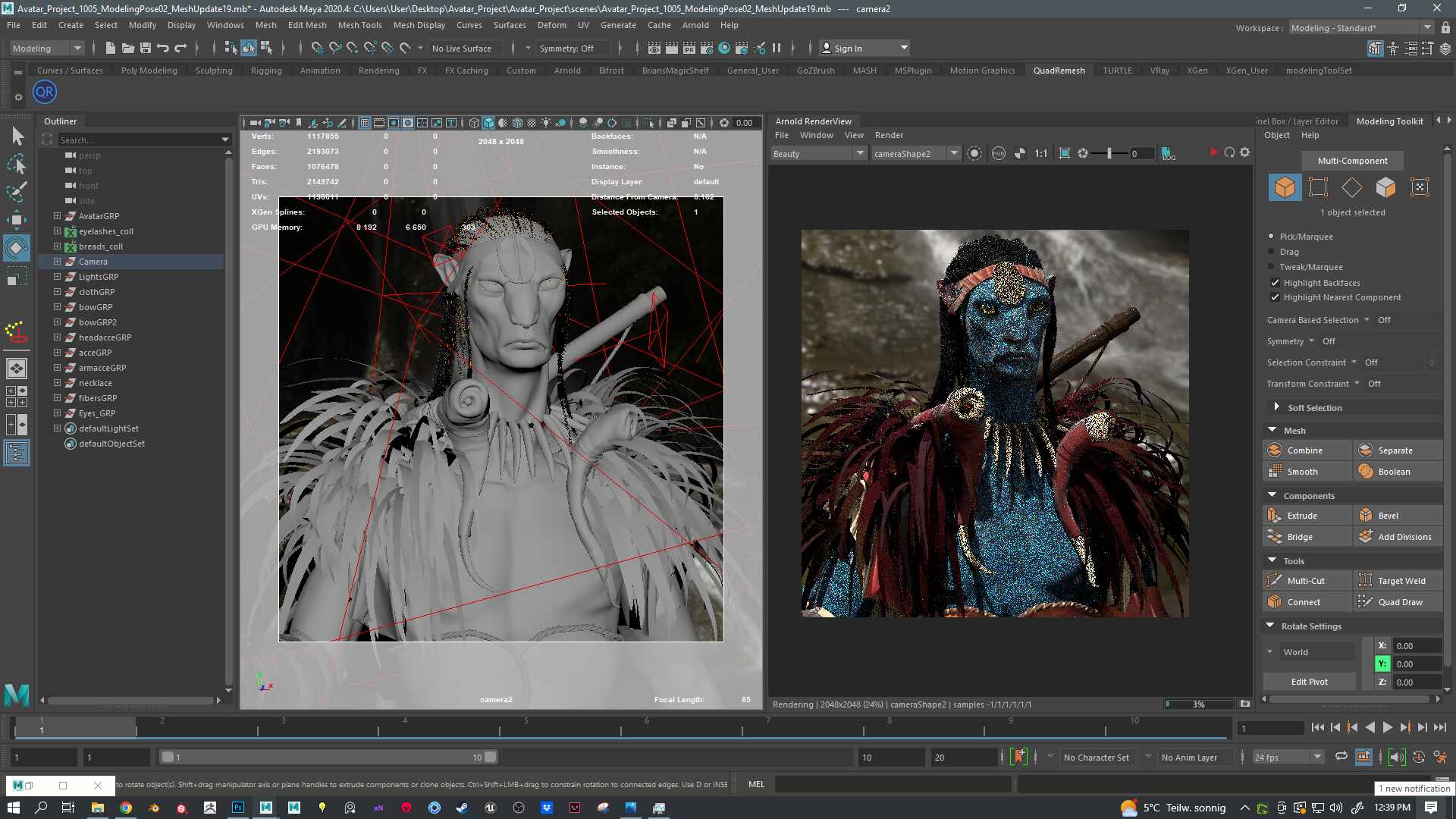
Task: Toggle Highlight Backfaces checkbox
Action: [1275, 283]
